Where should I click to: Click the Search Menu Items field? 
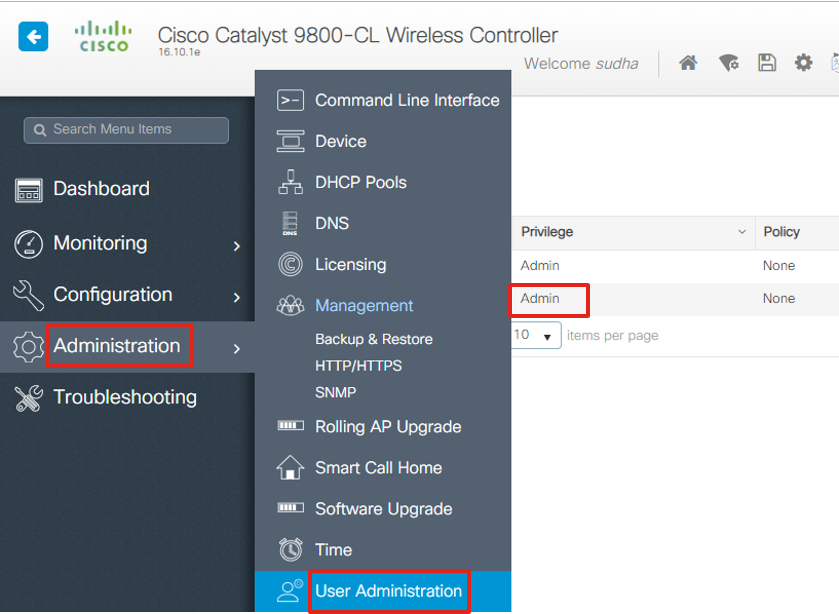[x=126, y=130]
